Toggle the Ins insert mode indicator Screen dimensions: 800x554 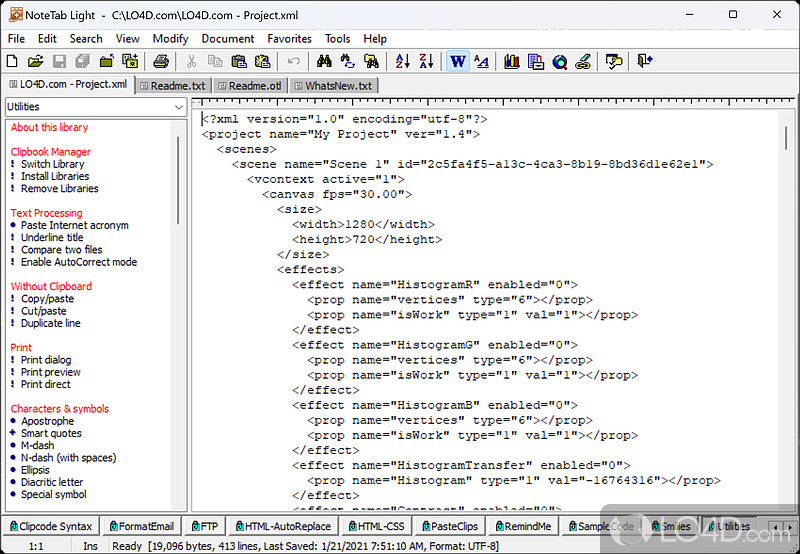coord(90,546)
